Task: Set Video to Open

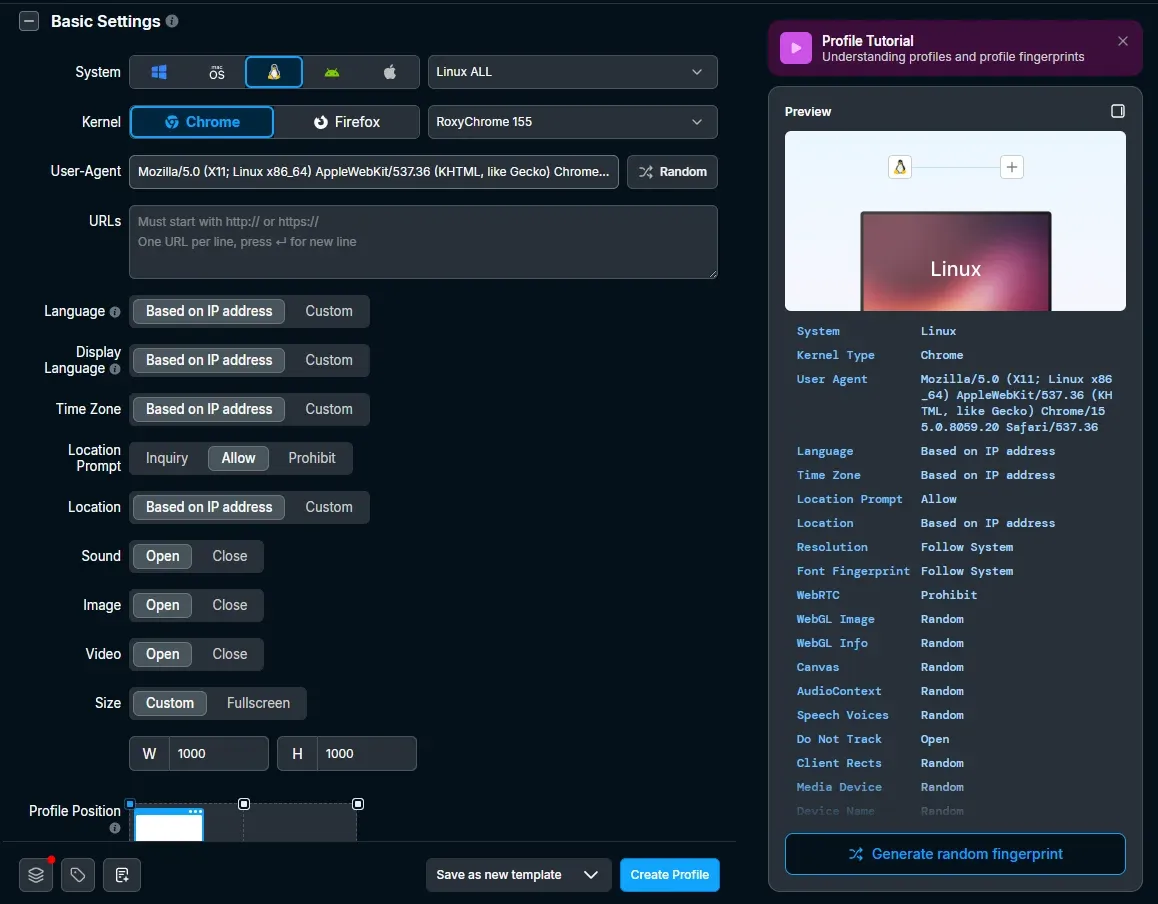Action: pos(162,654)
